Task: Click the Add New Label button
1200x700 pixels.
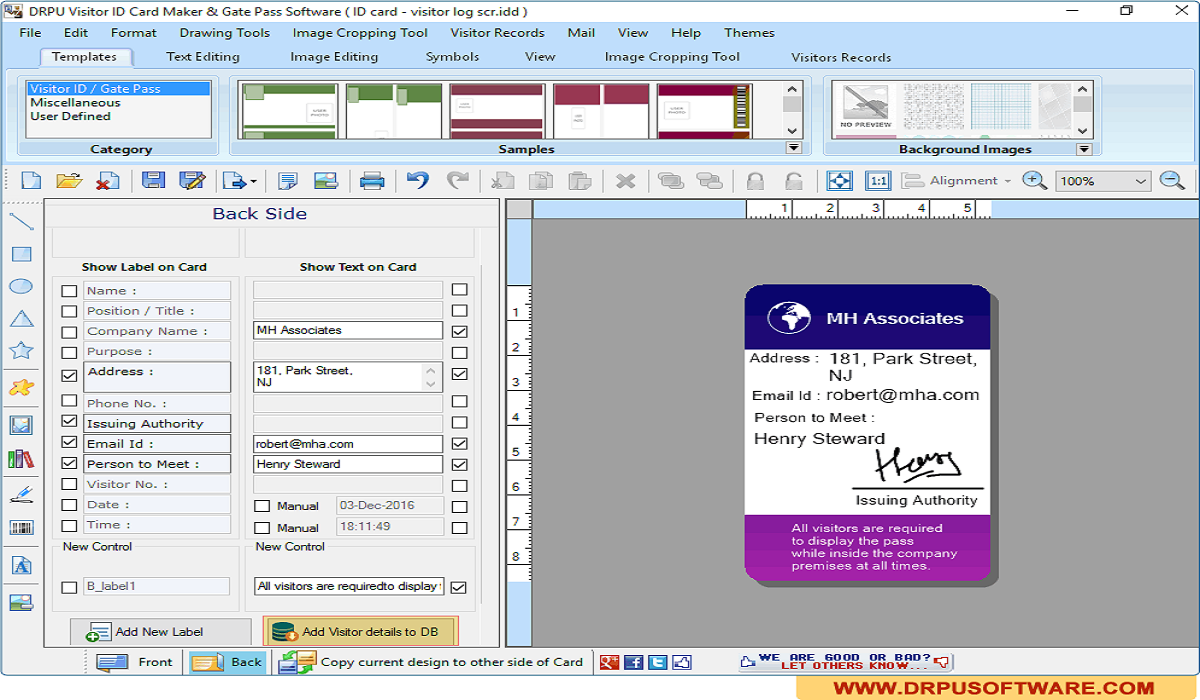Action: coord(160,632)
